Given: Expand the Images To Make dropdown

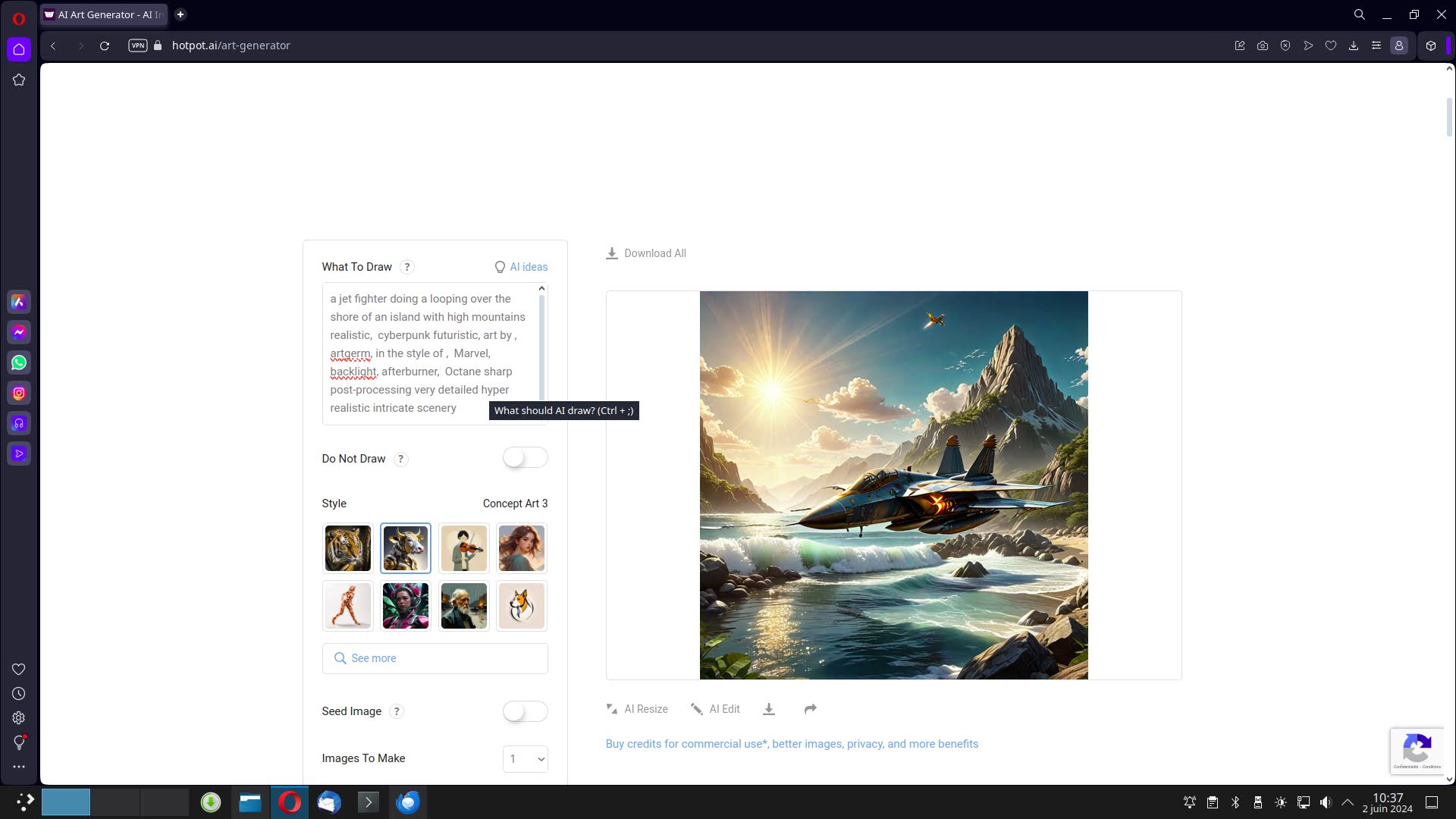Looking at the screenshot, I should (x=525, y=759).
